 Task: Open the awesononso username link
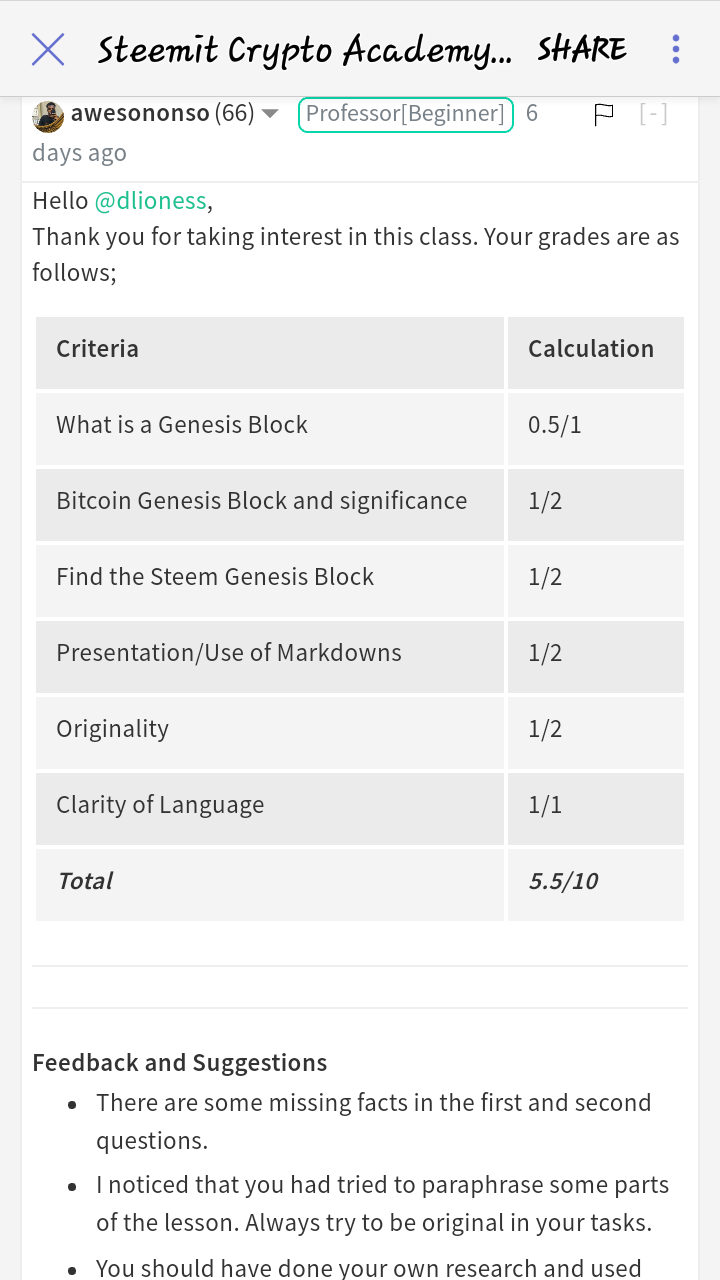point(140,114)
